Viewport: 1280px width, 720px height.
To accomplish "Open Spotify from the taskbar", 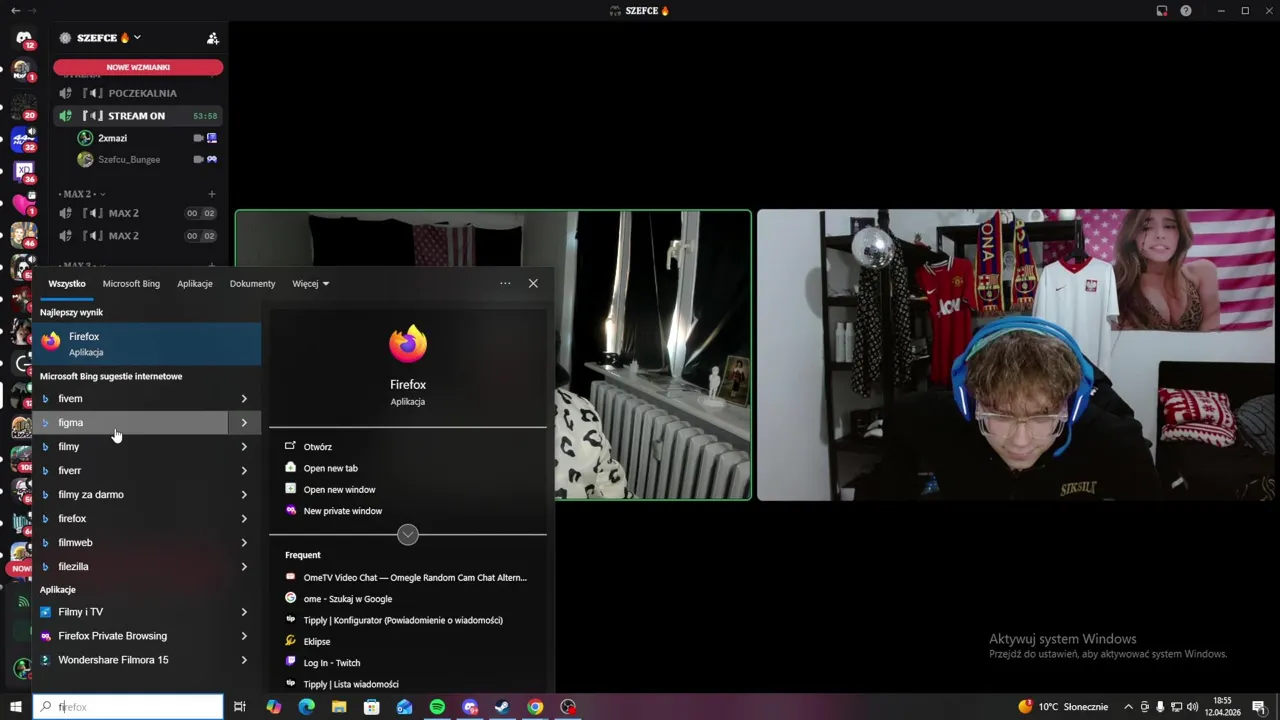I will pos(437,707).
